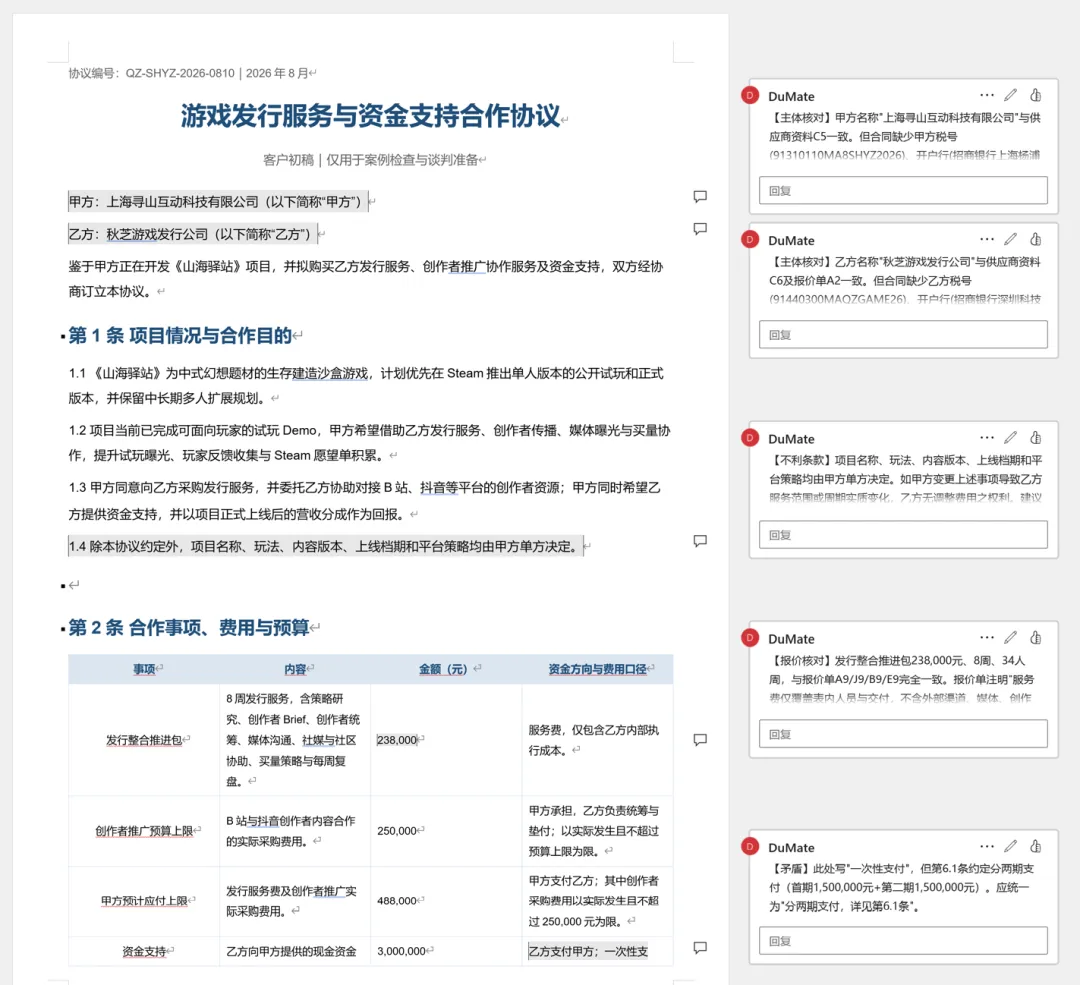The height and width of the screenshot is (985, 1080).
Task: Reply to the 矛盾 comment
Action: point(903,941)
